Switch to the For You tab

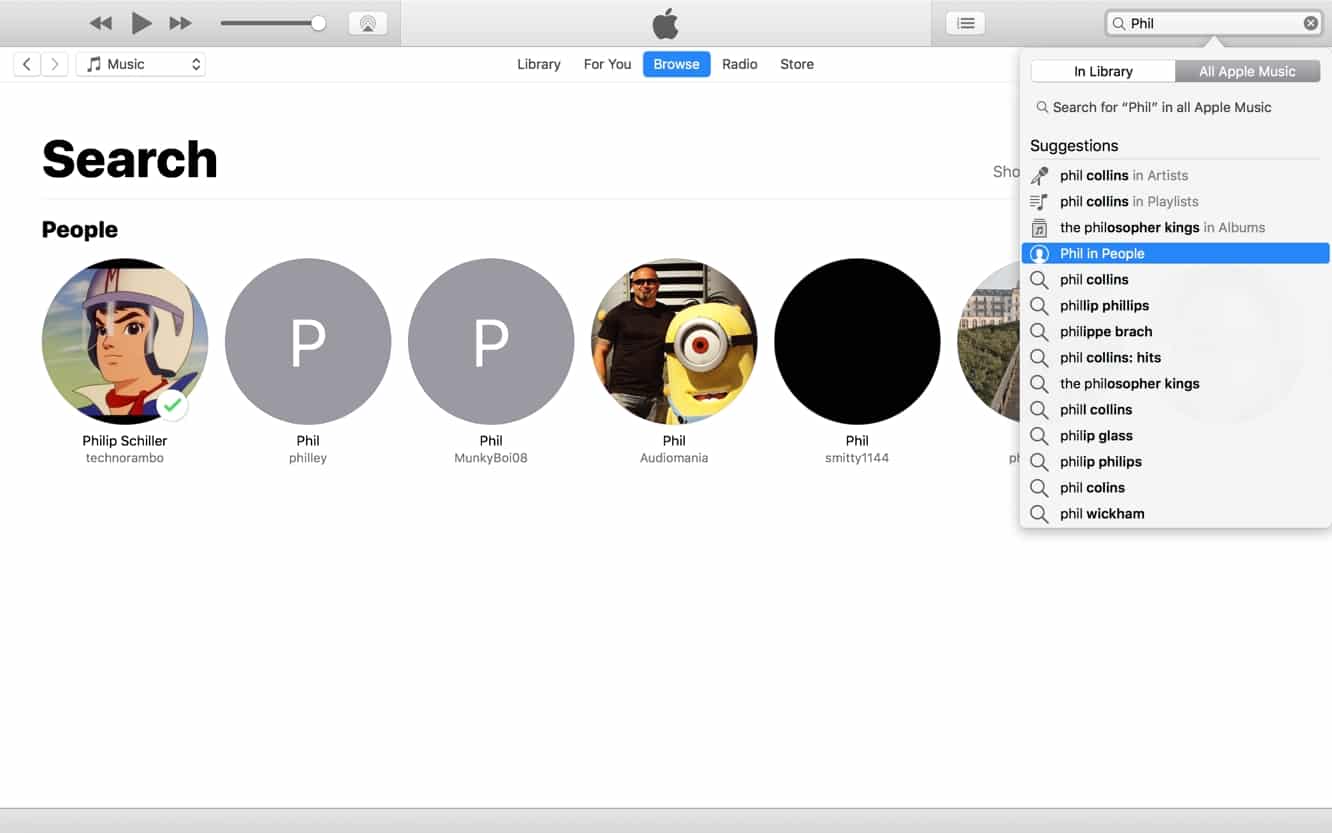[x=607, y=64]
